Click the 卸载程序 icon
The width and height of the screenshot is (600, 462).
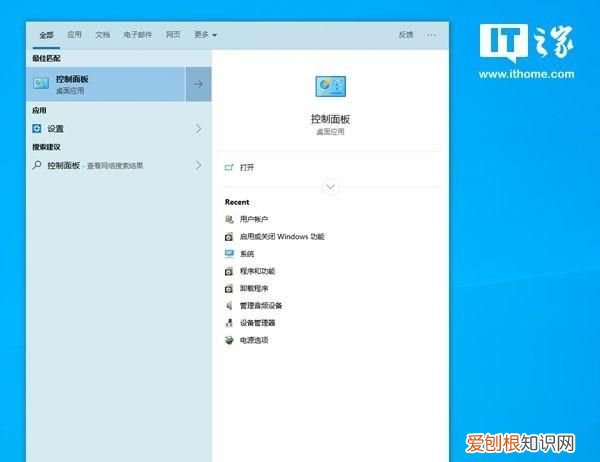tap(229, 289)
